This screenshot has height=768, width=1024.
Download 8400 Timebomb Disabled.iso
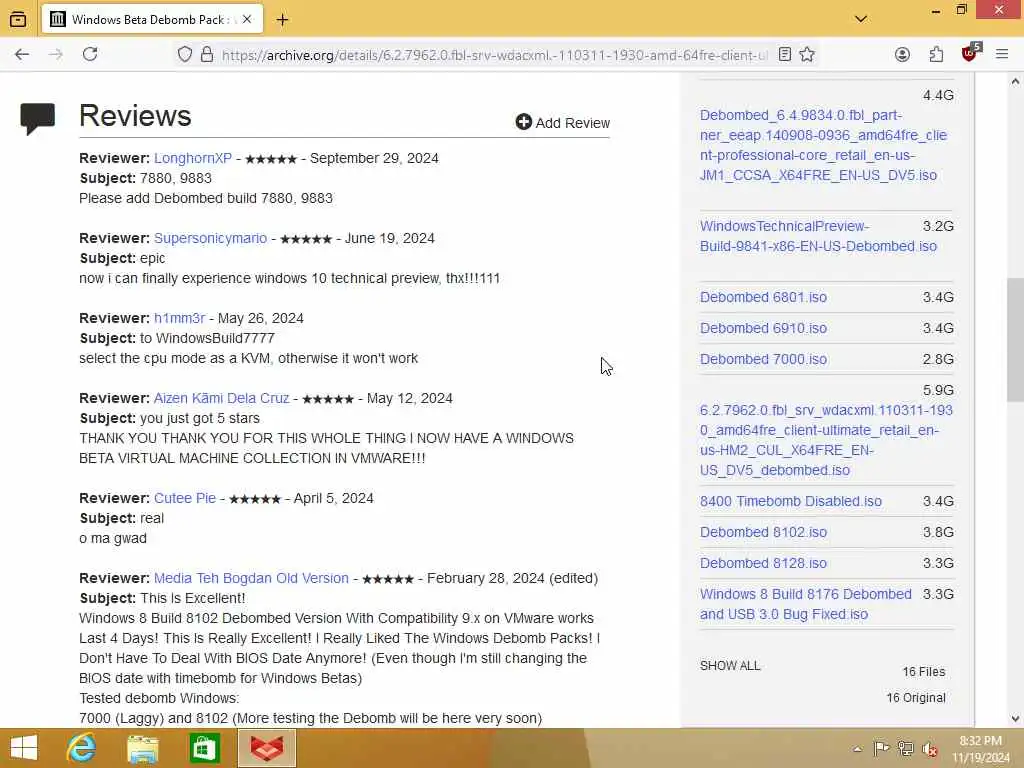click(x=791, y=501)
